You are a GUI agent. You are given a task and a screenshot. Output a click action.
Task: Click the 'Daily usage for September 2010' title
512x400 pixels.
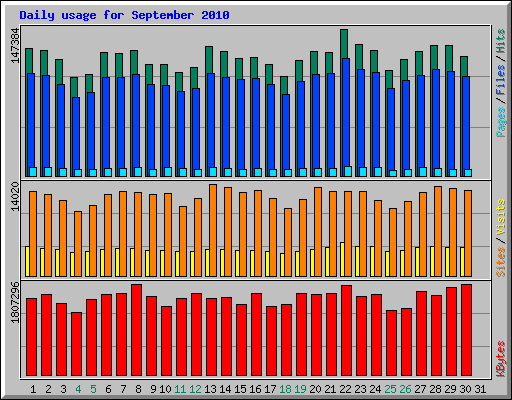point(124,15)
